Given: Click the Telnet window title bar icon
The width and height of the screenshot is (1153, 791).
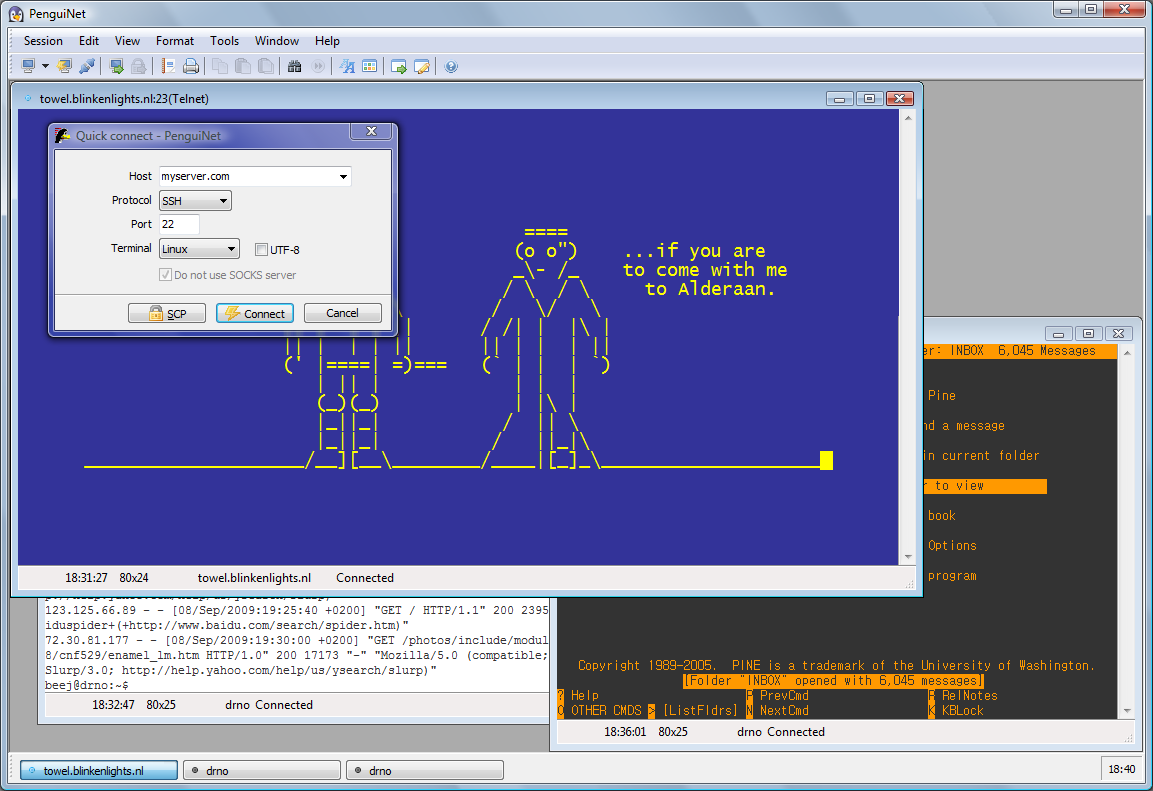Looking at the screenshot, I should tap(28, 98).
